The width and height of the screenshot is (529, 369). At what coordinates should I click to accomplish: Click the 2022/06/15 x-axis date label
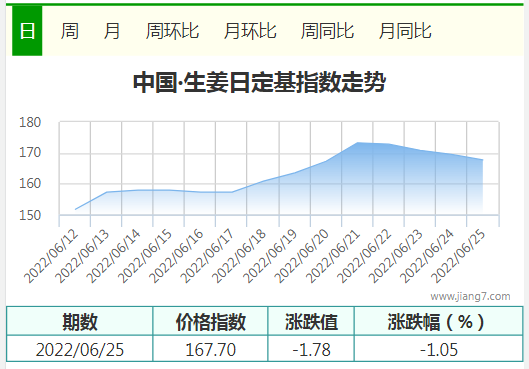pos(144,256)
